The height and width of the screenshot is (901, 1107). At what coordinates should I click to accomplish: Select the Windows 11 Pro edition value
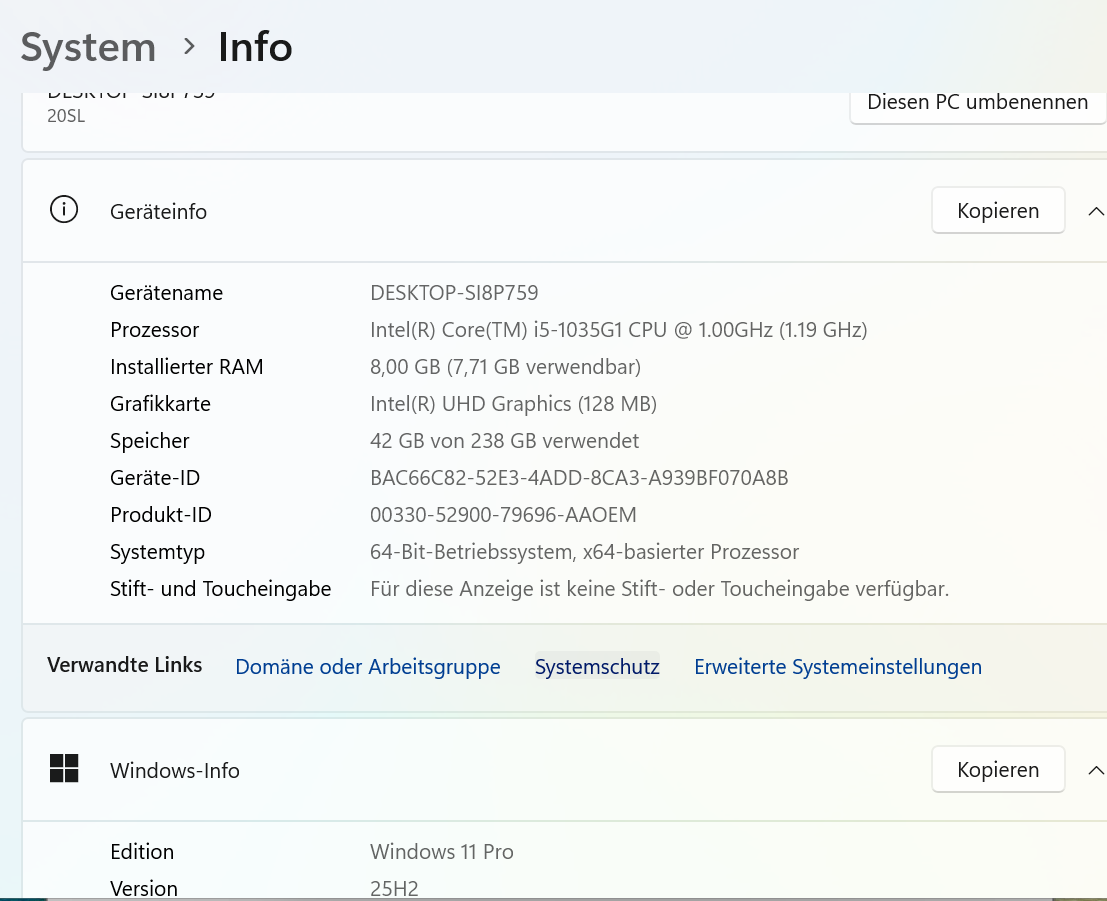[x=441, y=852]
